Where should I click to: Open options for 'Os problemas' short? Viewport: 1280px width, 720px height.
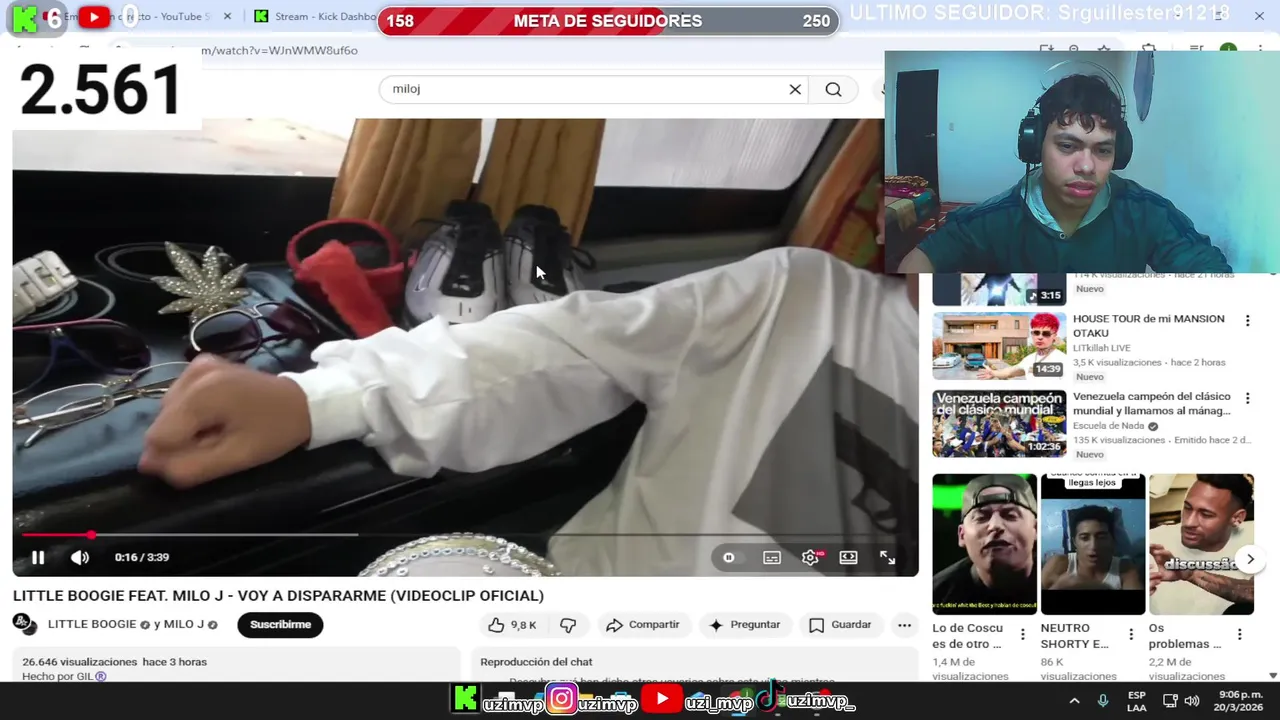[1239, 634]
